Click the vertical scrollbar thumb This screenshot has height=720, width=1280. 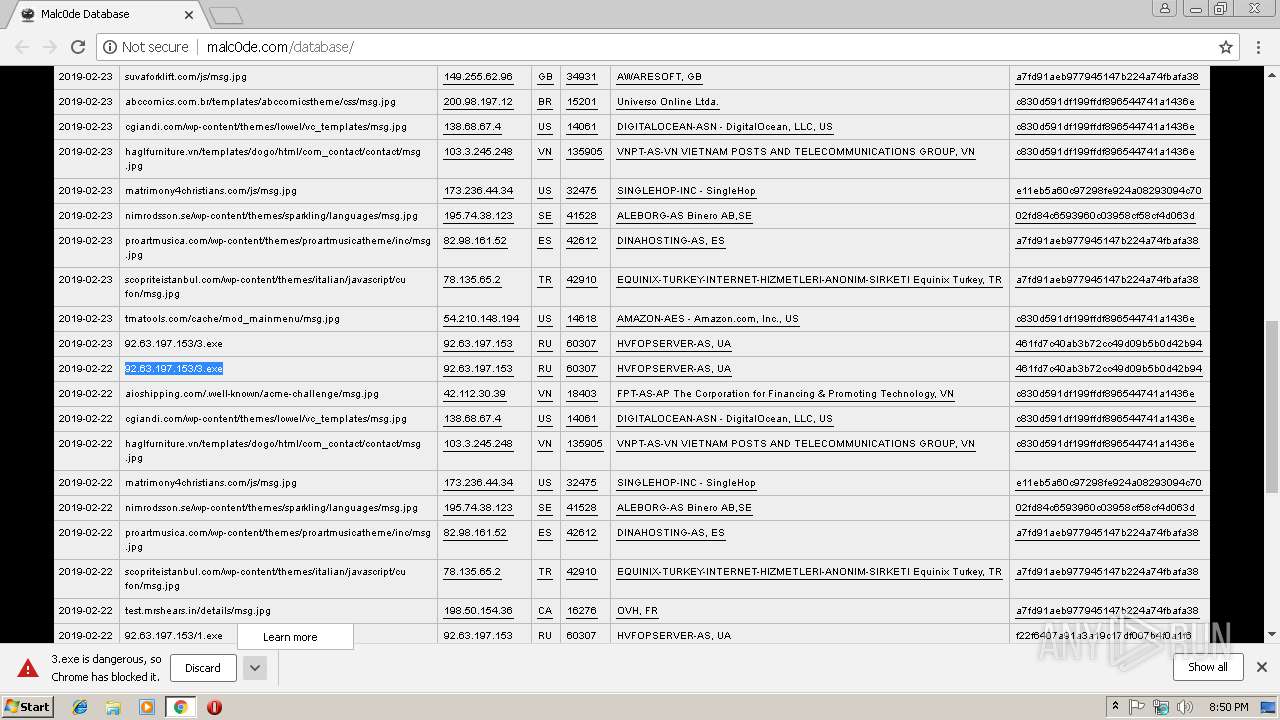(1272, 405)
